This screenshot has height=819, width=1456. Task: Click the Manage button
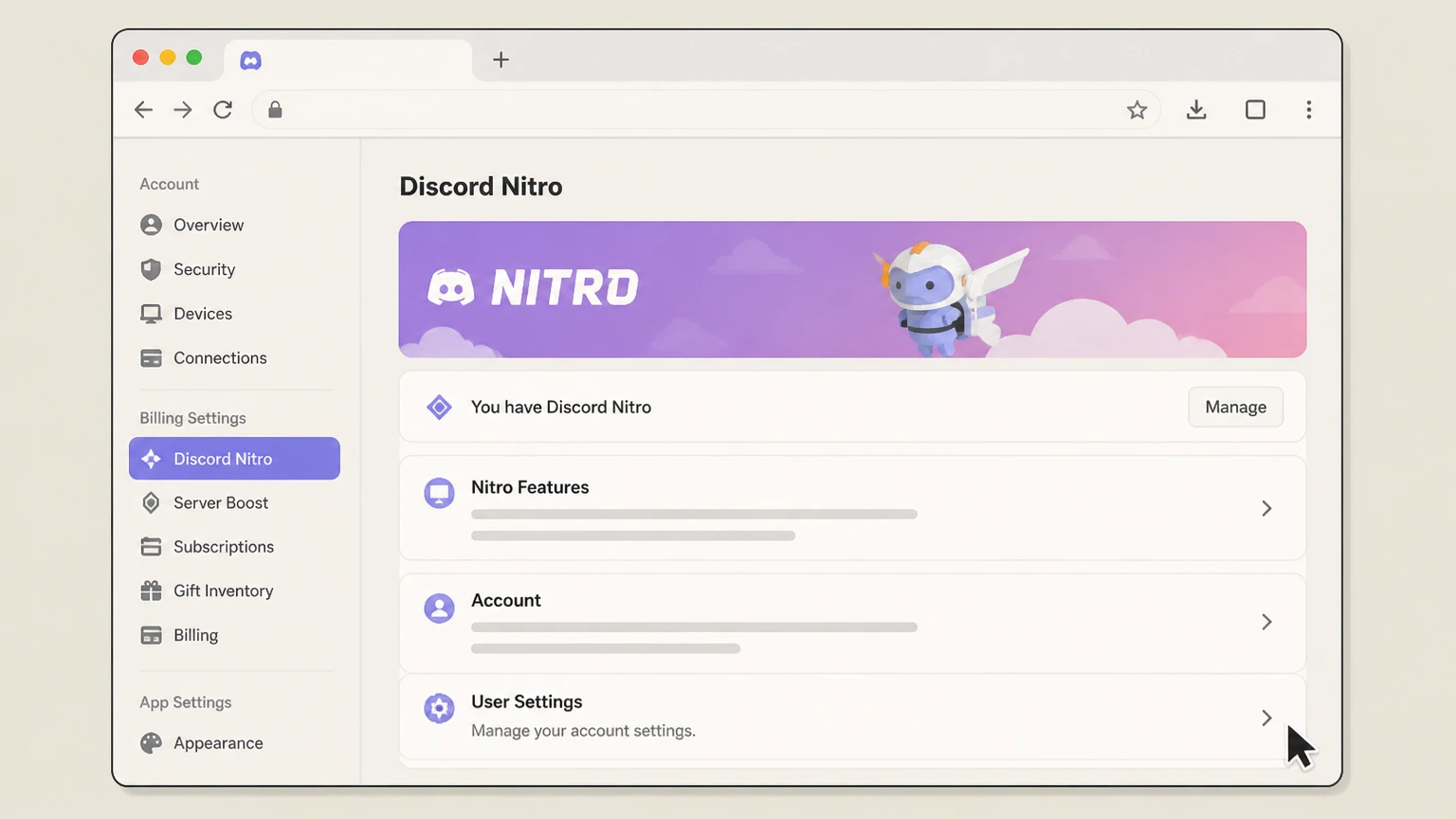tap(1235, 407)
